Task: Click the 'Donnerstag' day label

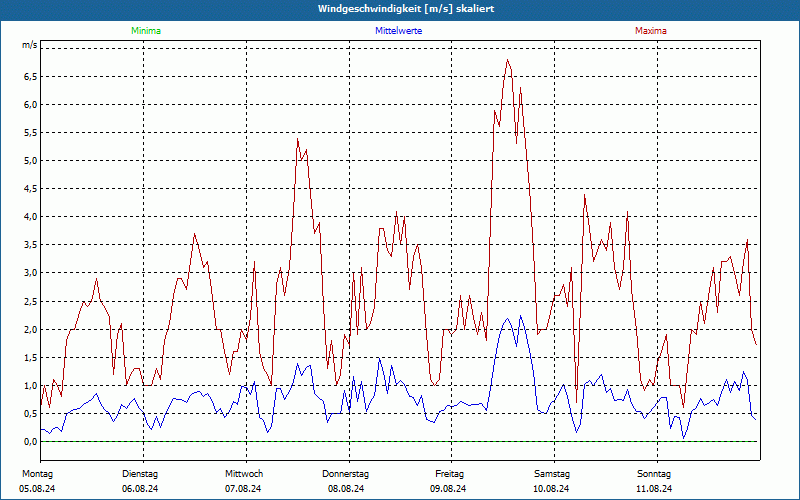Action: click(x=345, y=474)
